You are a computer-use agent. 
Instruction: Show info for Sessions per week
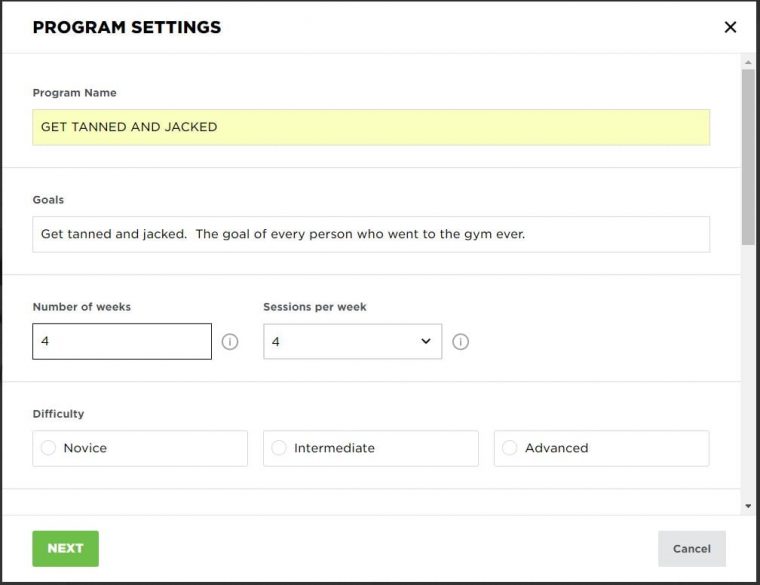(460, 342)
